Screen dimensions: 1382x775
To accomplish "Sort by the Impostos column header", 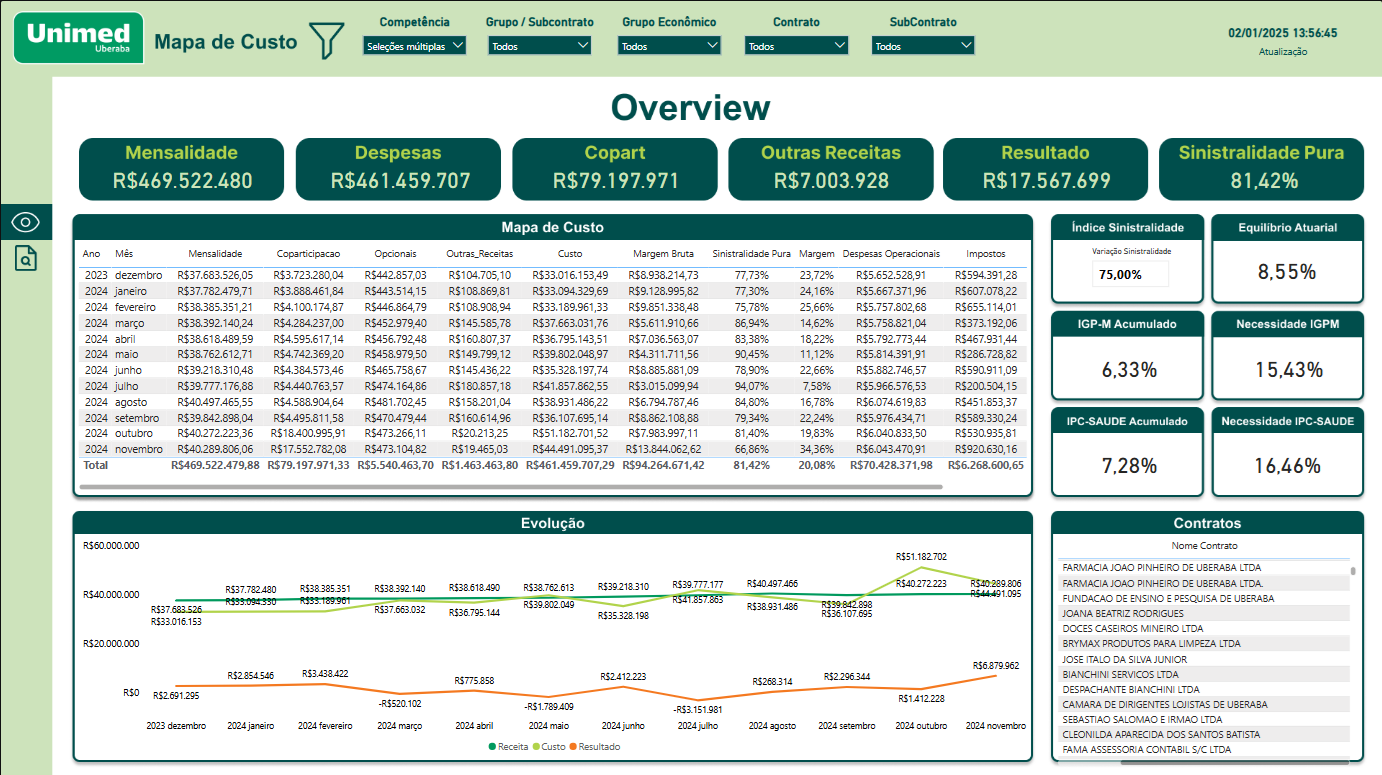I will tap(986, 254).
